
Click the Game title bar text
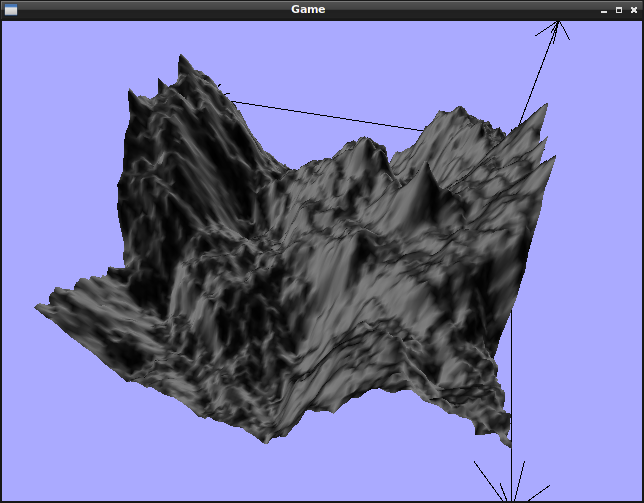308,9
